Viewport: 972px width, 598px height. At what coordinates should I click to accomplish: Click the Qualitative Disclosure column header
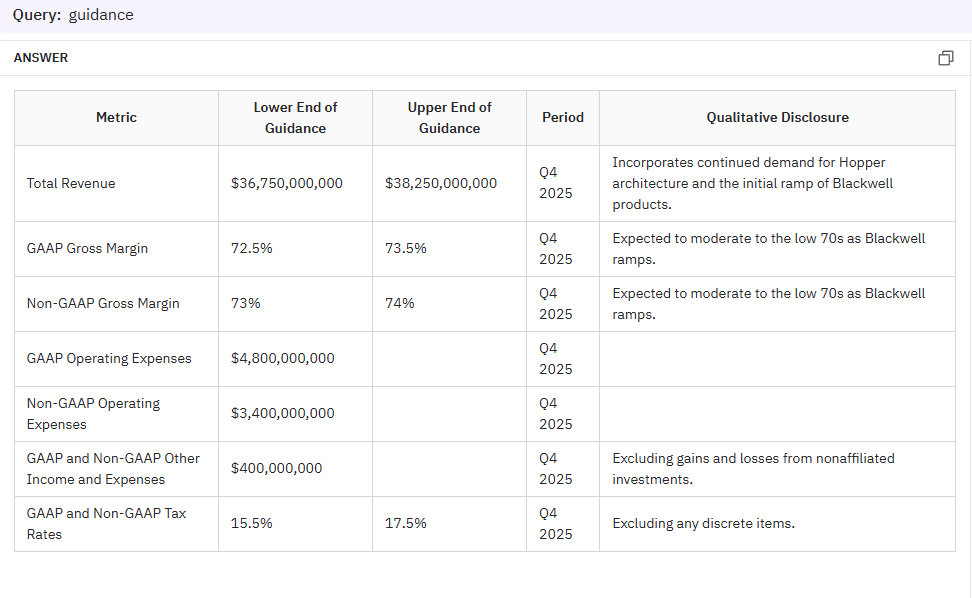tap(777, 118)
